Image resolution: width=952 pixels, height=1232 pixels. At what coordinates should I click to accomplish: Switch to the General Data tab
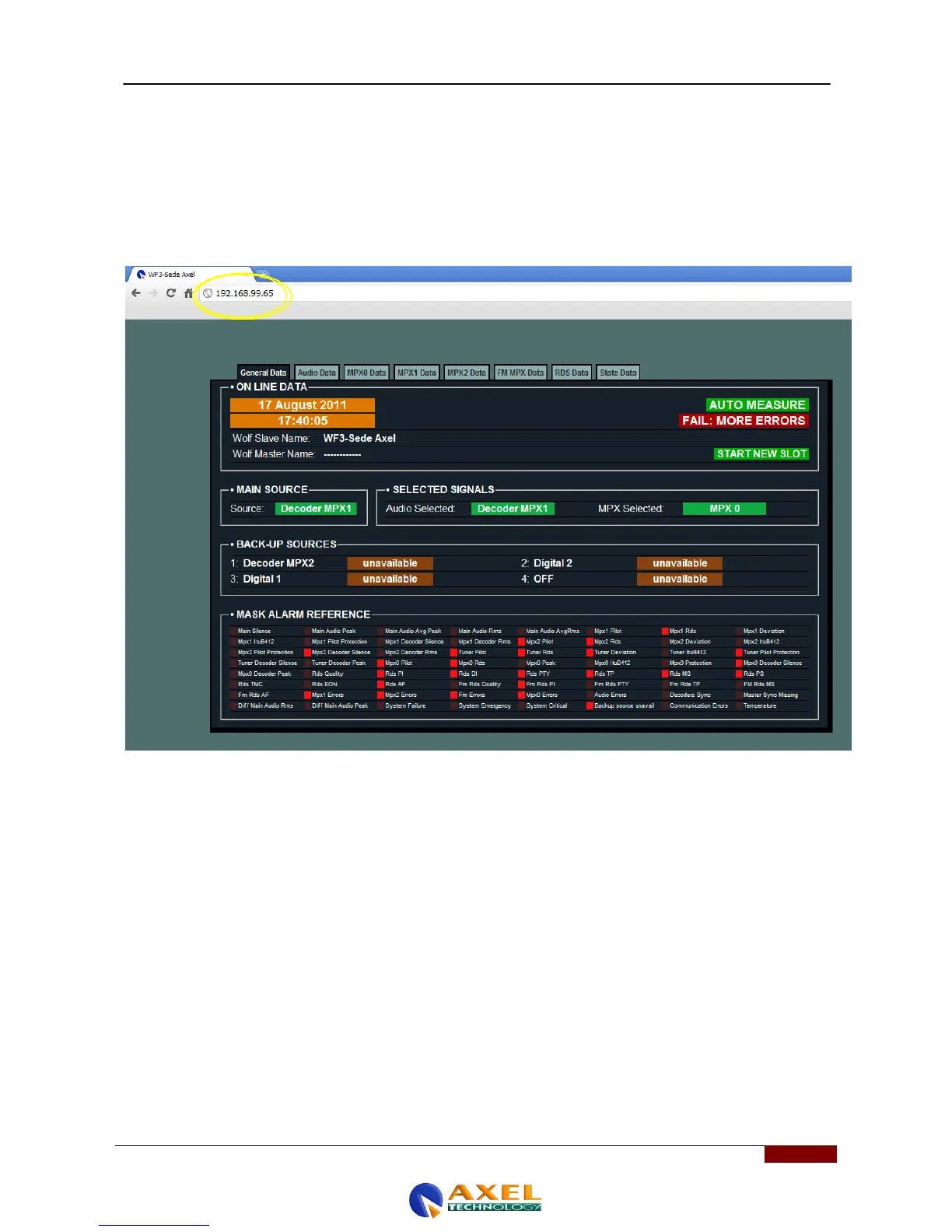(x=263, y=373)
